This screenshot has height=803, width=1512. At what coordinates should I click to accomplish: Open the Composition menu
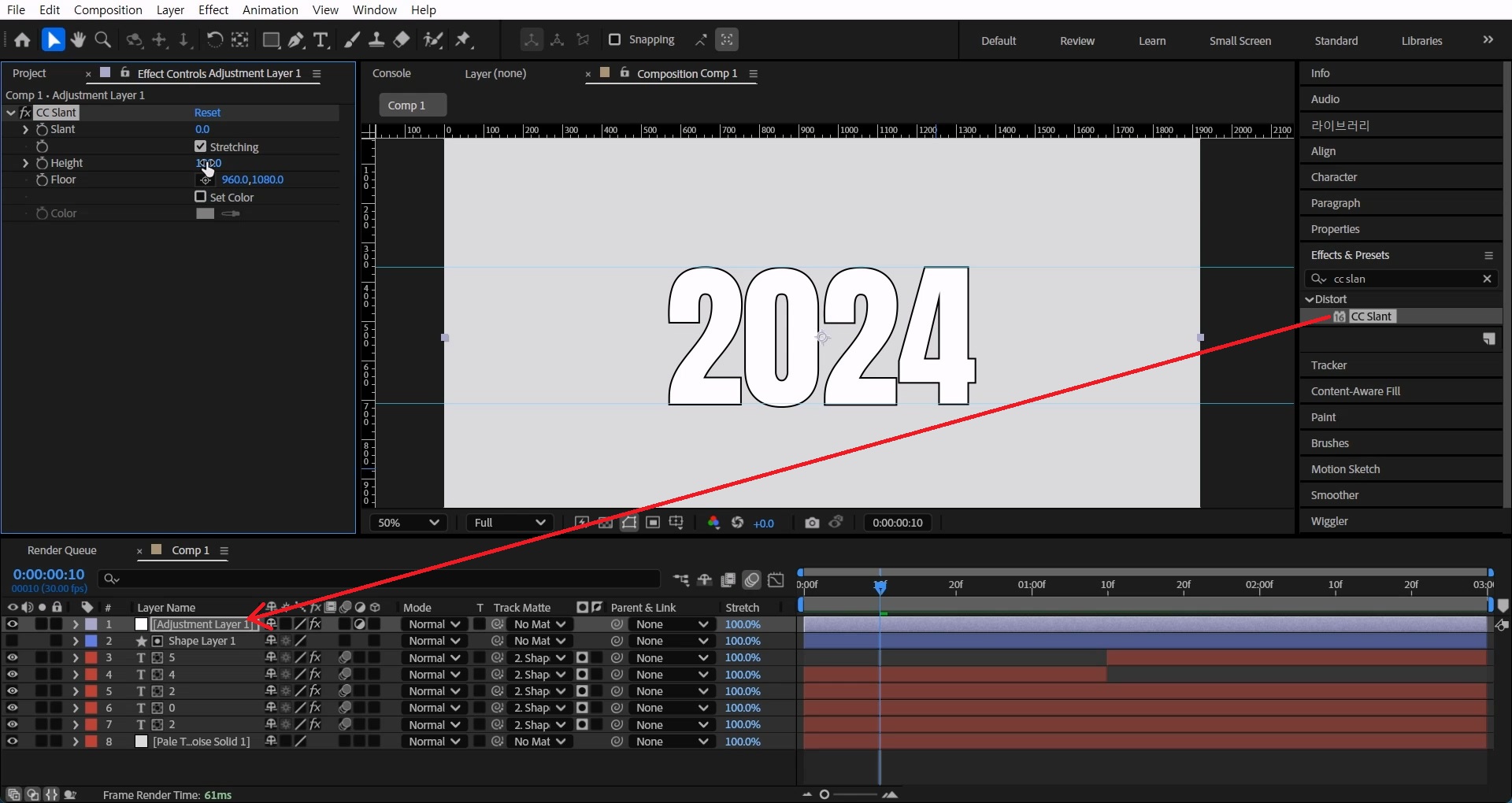click(x=108, y=9)
